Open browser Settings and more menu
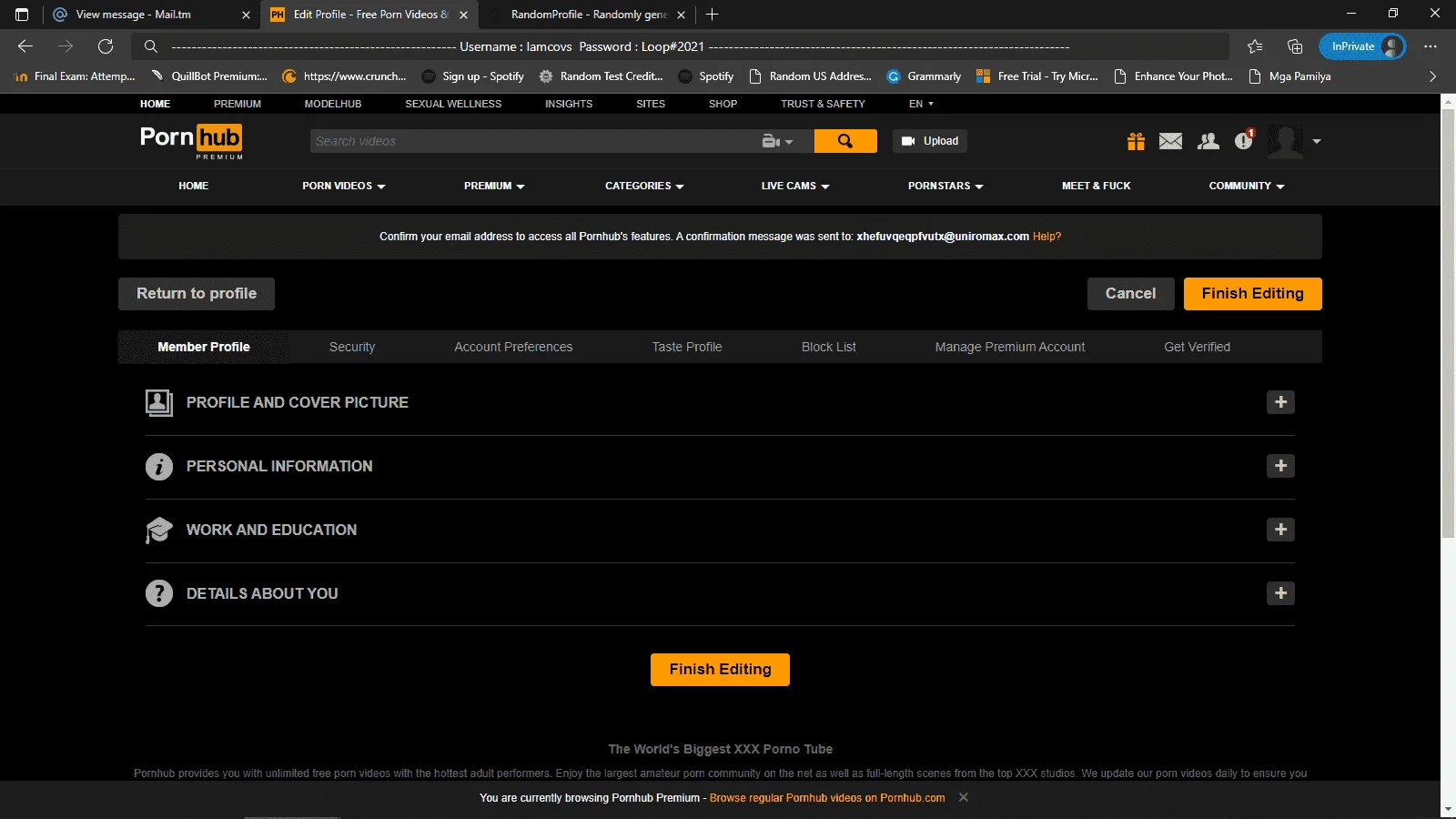The image size is (1456, 819). click(x=1431, y=46)
